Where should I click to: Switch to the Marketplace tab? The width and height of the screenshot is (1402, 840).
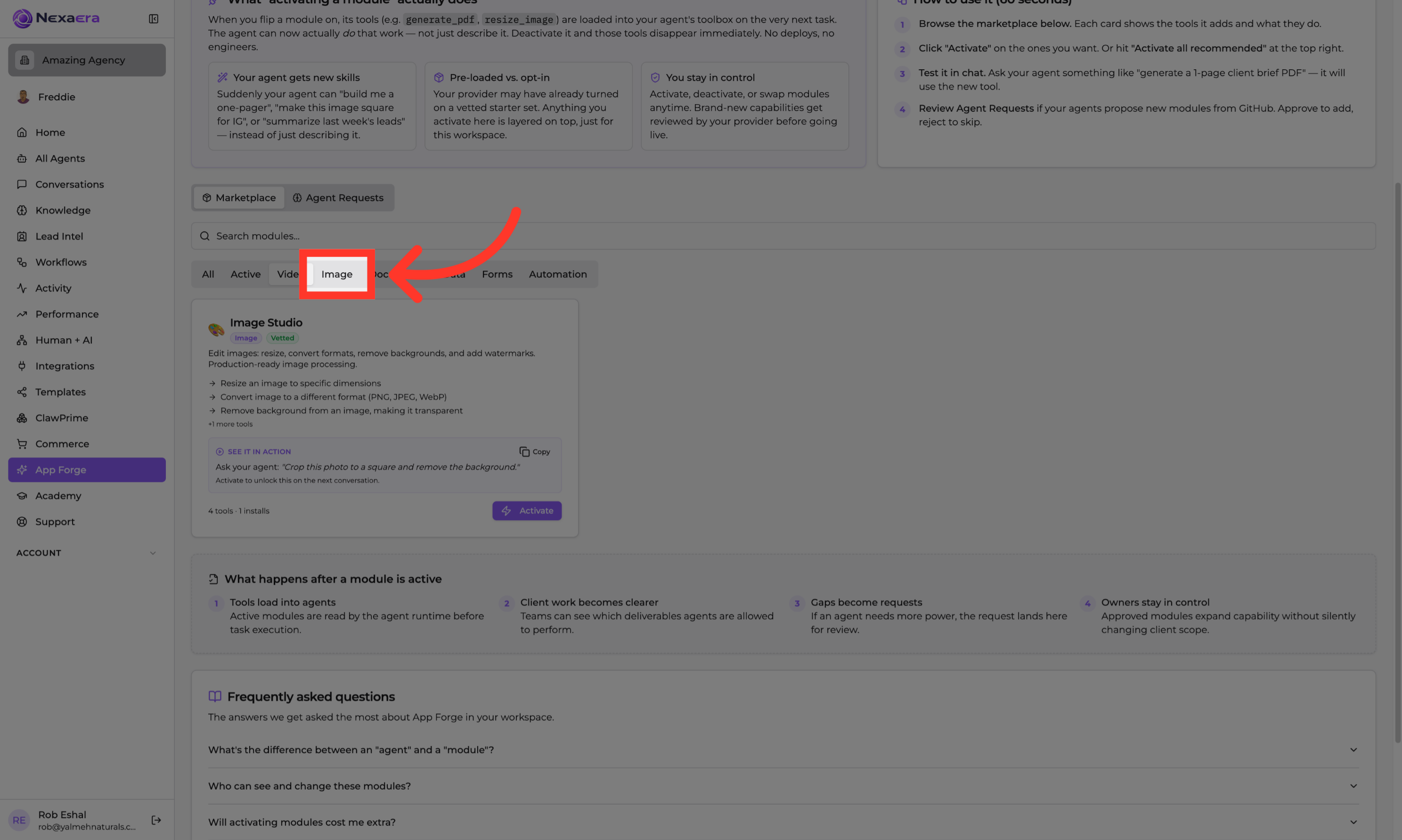click(239, 198)
